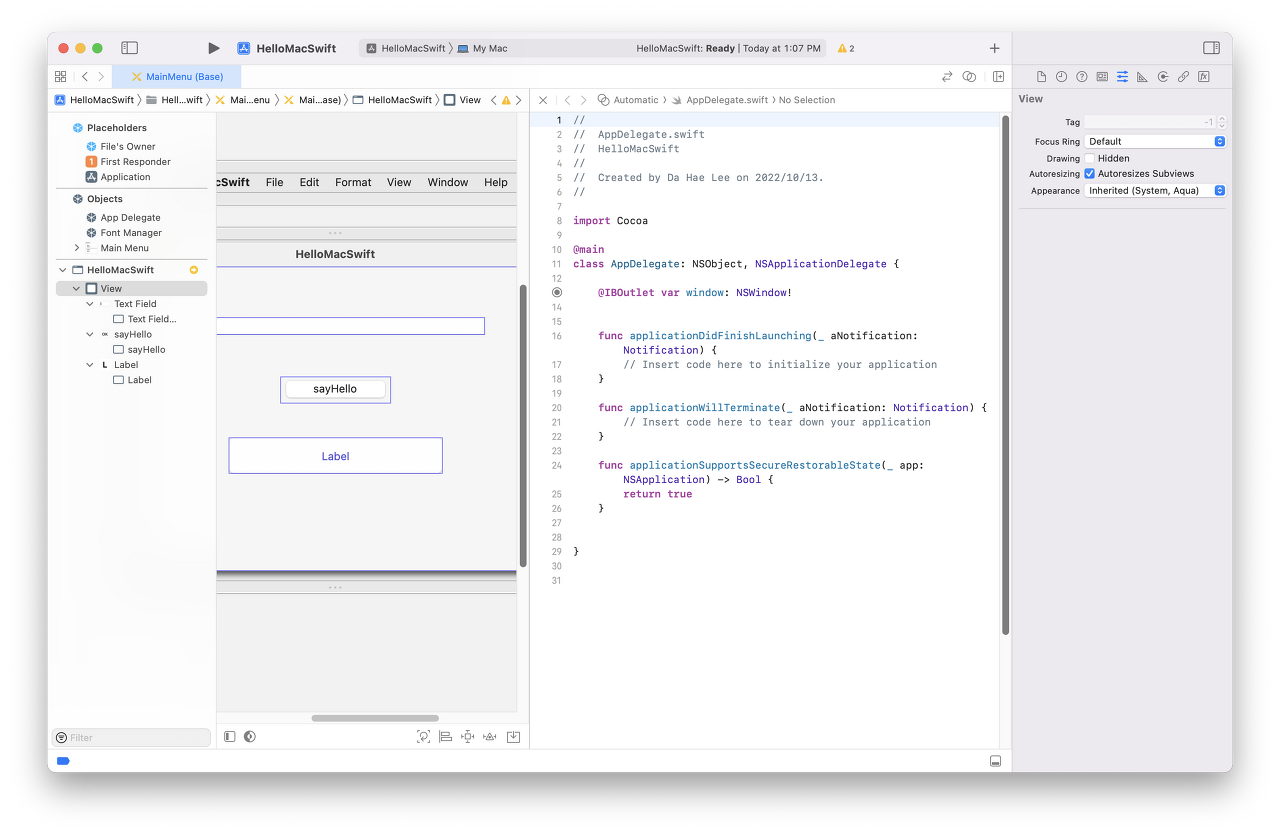Open the Help menu in canvas menubar

pos(496,182)
